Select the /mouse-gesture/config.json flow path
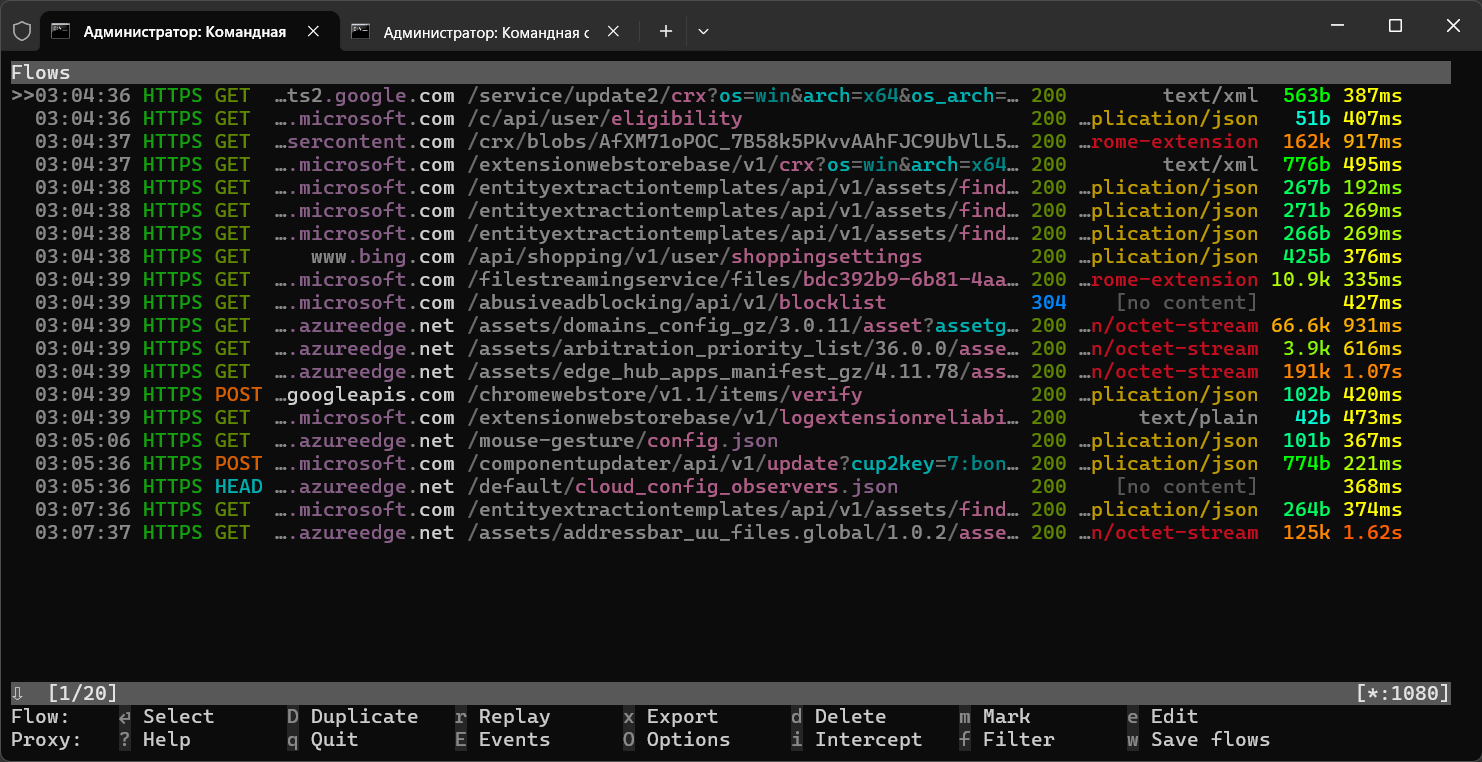1482x762 pixels. 623,441
